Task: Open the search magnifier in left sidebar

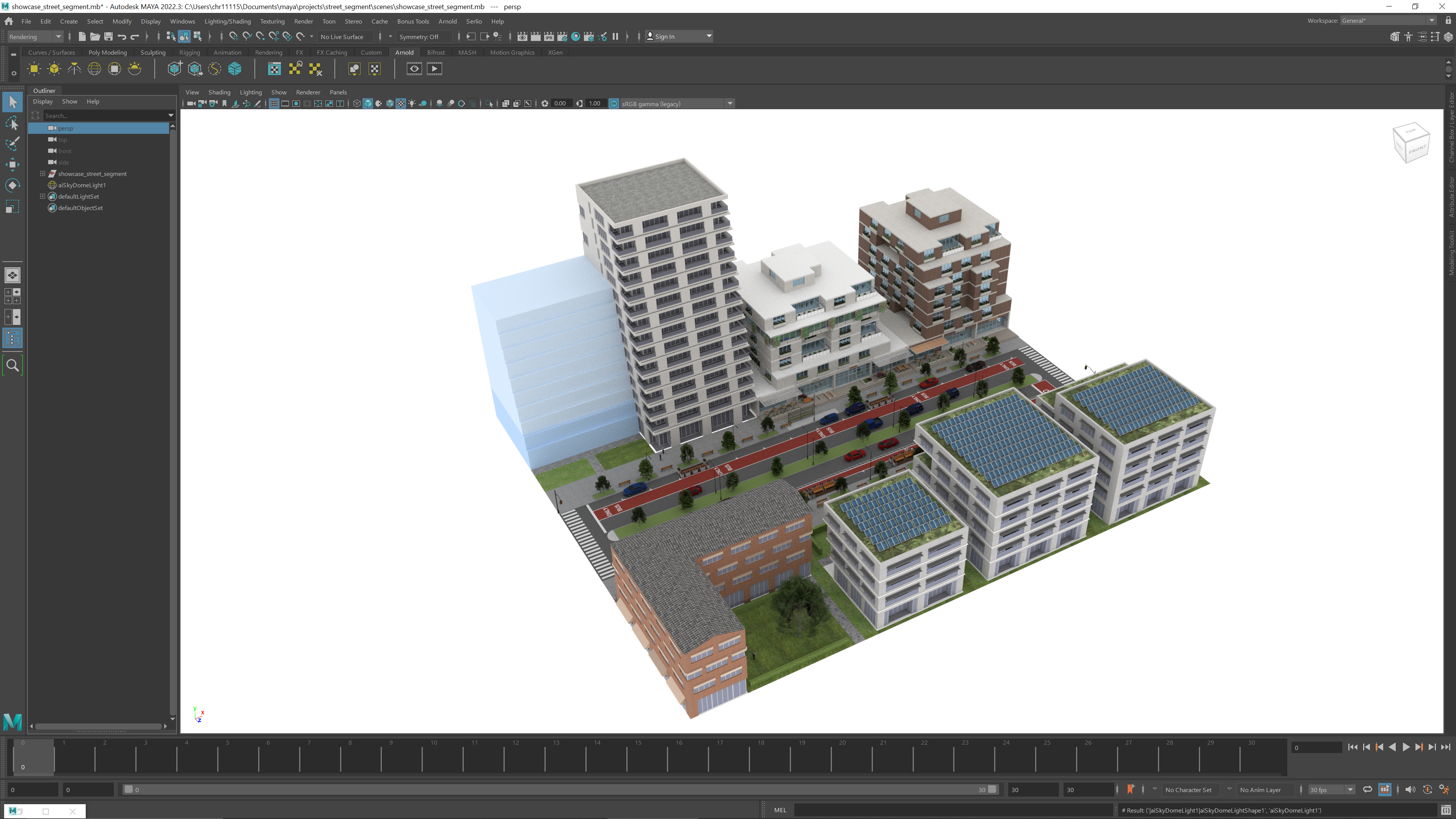Action: point(13,366)
